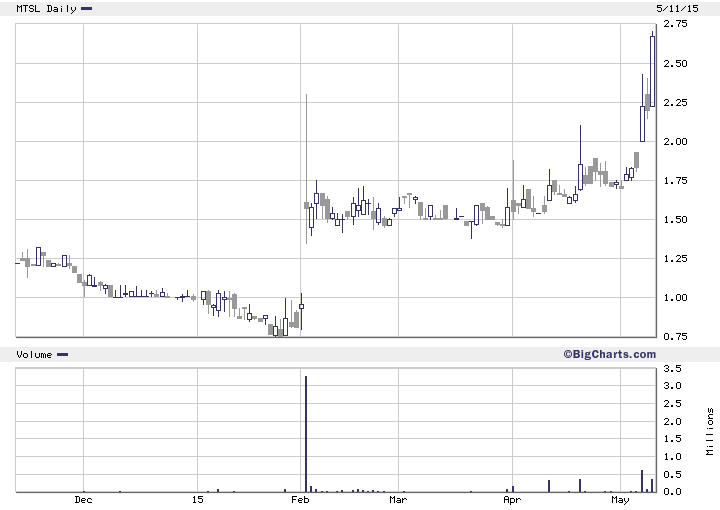Viewport: 720px width, 510px height.
Task: Click the 1.00 price axis label
Action: click(675, 297)
